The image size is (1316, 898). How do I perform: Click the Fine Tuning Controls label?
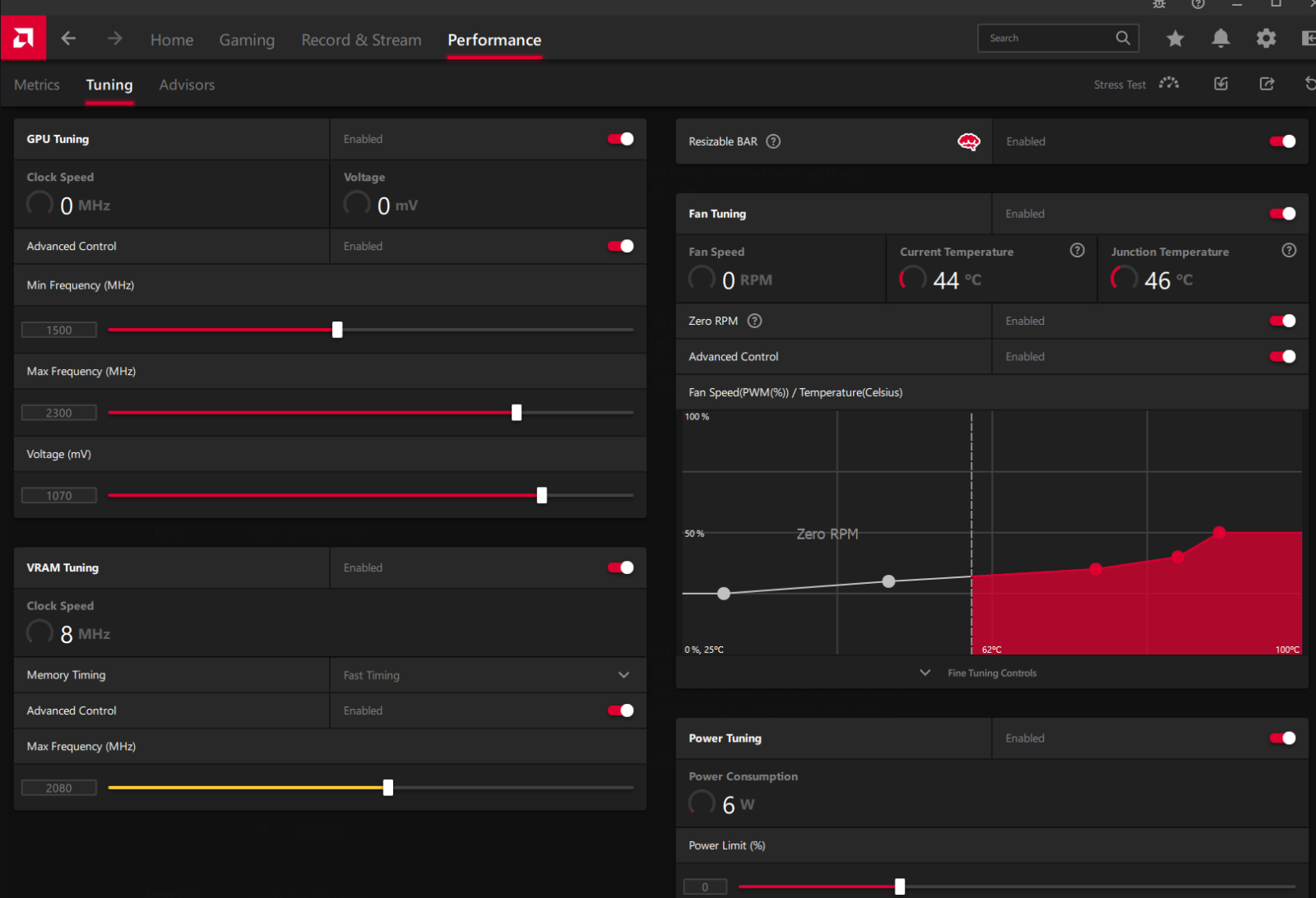[x=992, y=673]
